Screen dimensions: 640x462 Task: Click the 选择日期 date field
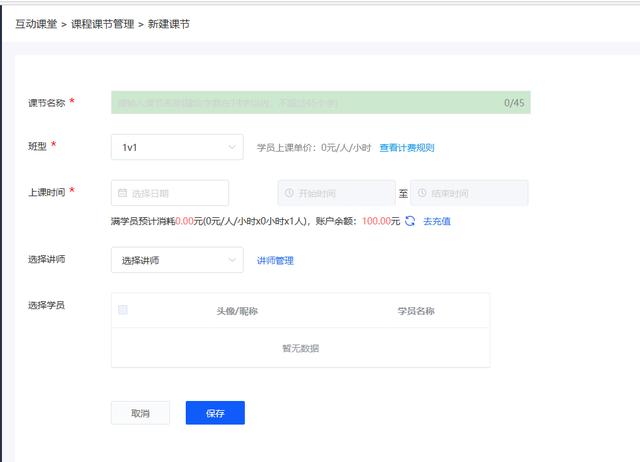point(169,193)
